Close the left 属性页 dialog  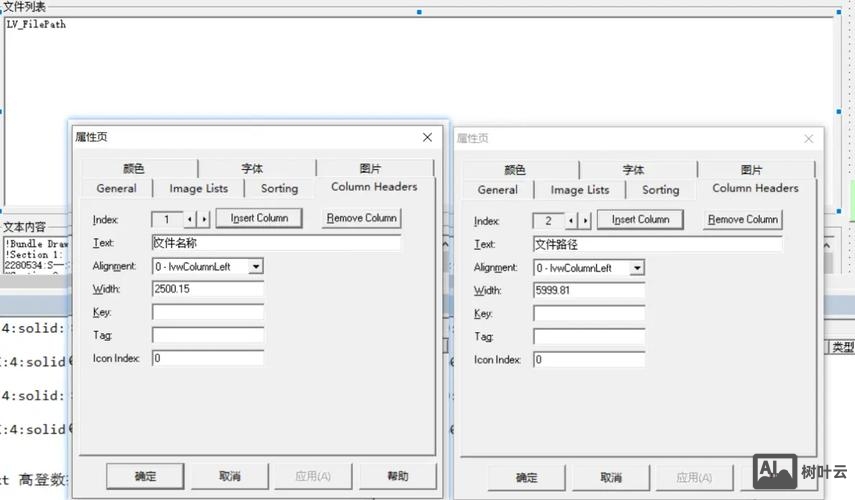pyautogui.click(x=427, y=137)
